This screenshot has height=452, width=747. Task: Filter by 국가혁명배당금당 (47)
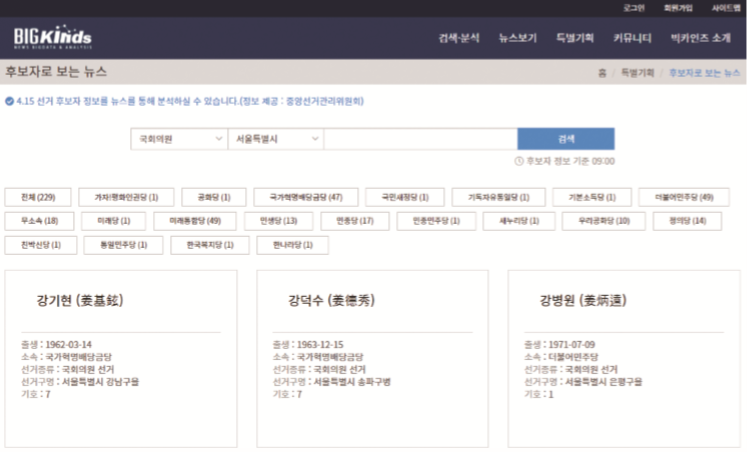tap(306, 197)
